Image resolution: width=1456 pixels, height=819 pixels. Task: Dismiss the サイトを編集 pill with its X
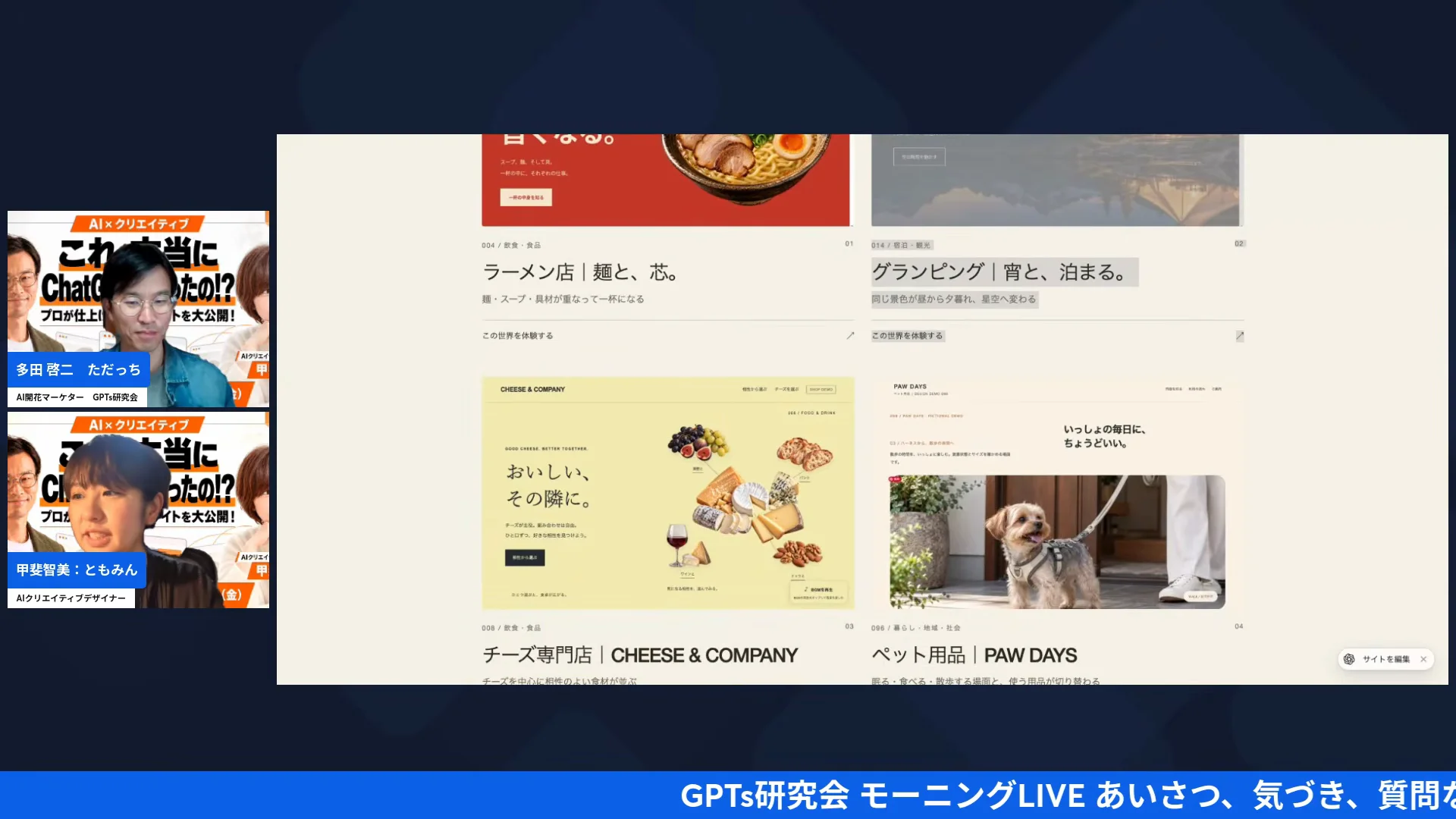pyautogui.click(x=1423, y=659)
